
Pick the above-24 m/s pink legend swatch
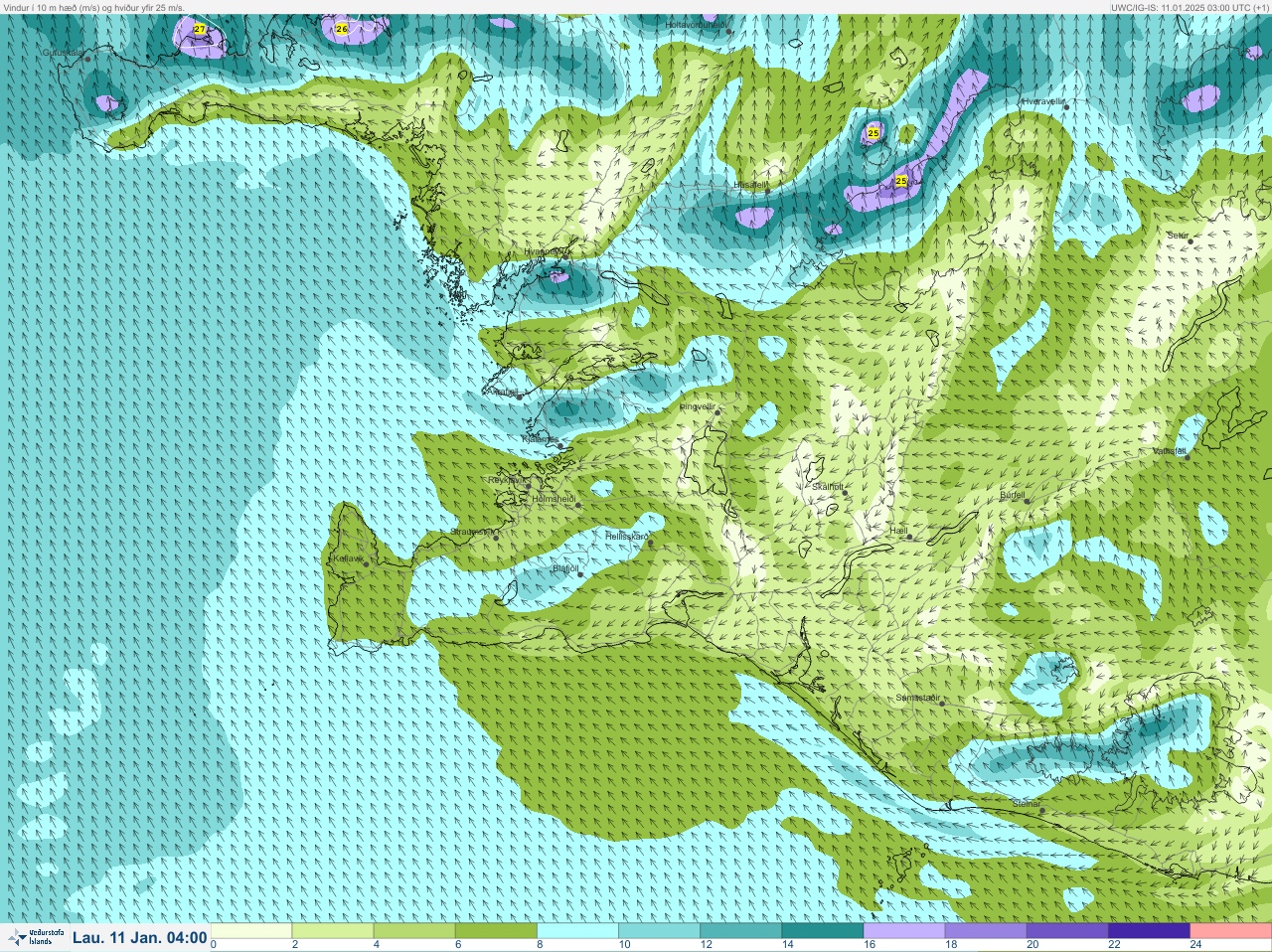[x=1229, y=931]
